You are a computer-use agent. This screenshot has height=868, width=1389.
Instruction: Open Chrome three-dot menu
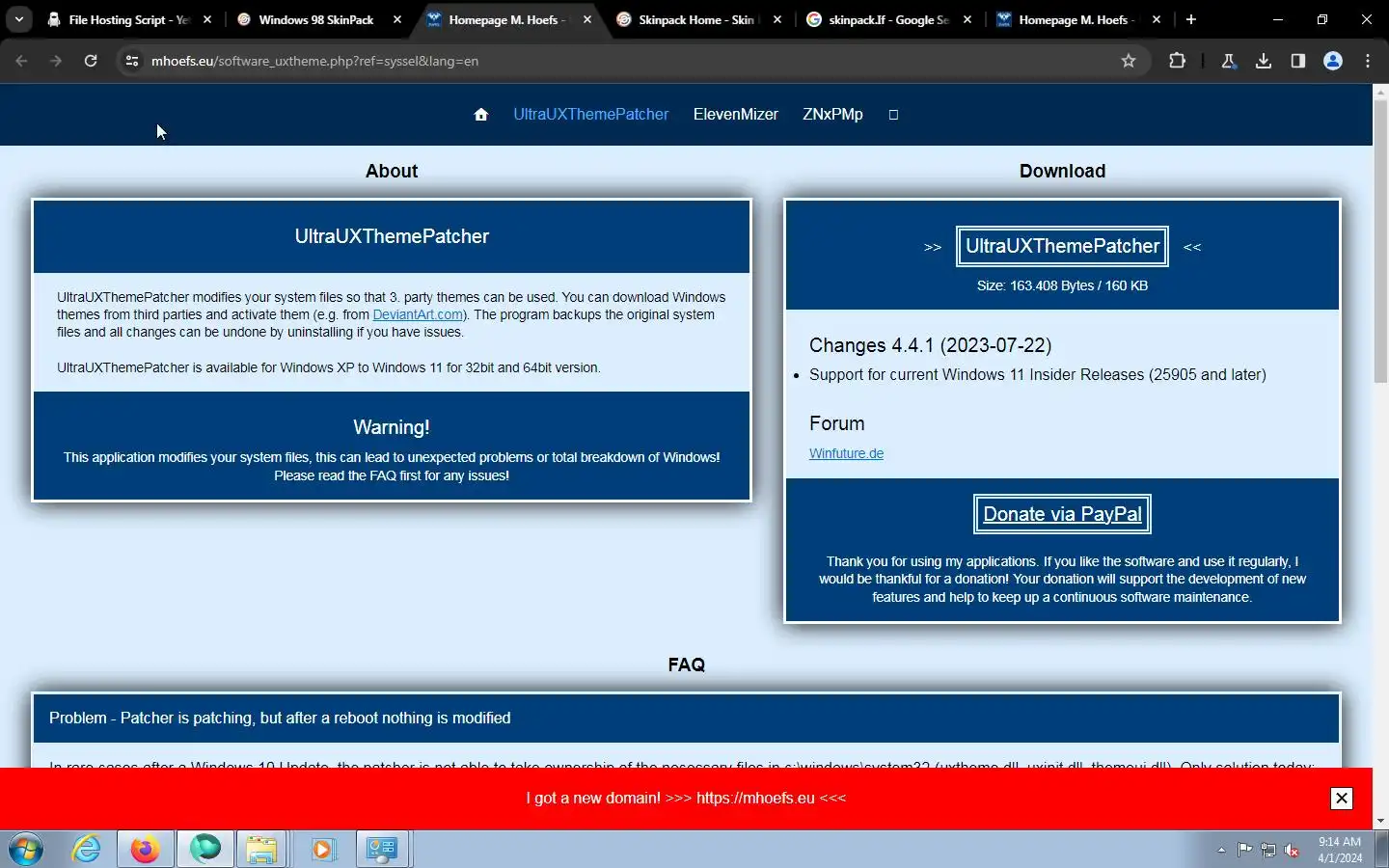click(x=1368, y=61)
